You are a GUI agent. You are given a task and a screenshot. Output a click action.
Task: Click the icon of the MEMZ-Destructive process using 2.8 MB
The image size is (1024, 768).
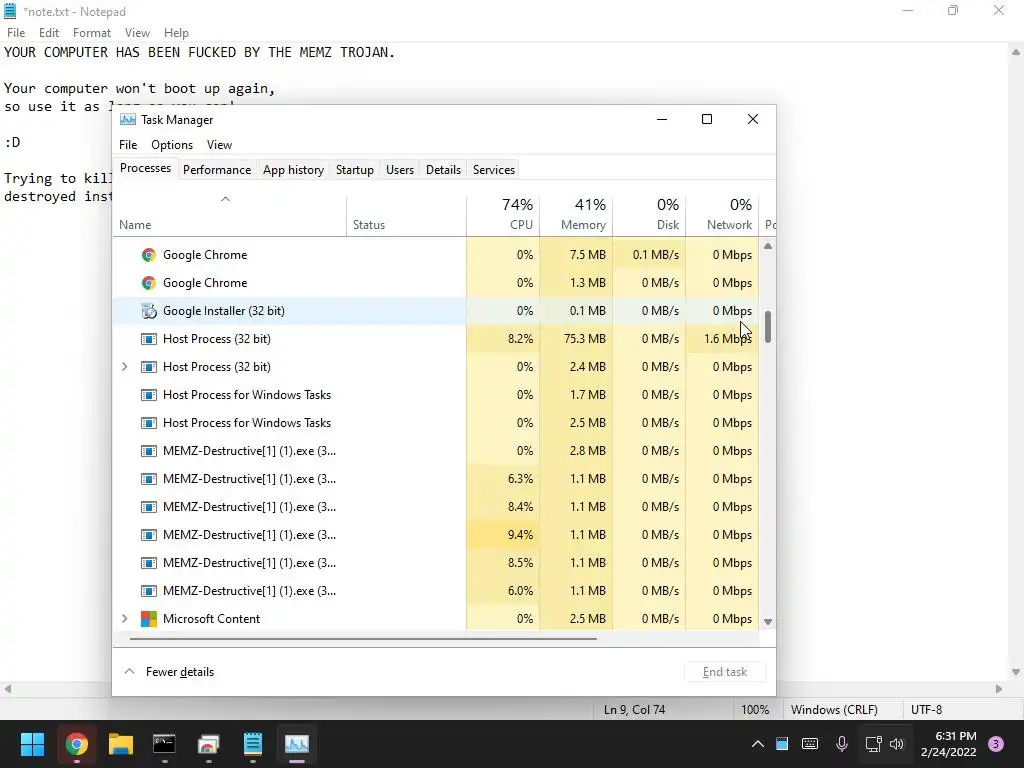149,451
